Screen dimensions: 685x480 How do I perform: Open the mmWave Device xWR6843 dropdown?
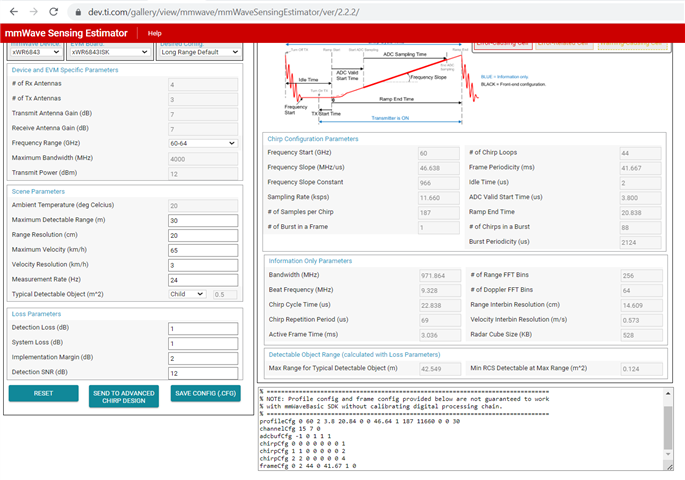click(35, 52)
